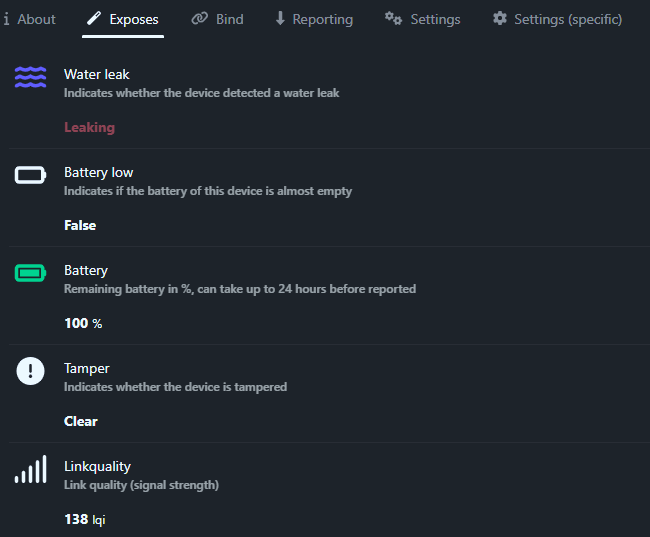Viewport: 650px width, 537px height.
Task: Click the 138 lqi link quality value
Action: pos(84,519)
